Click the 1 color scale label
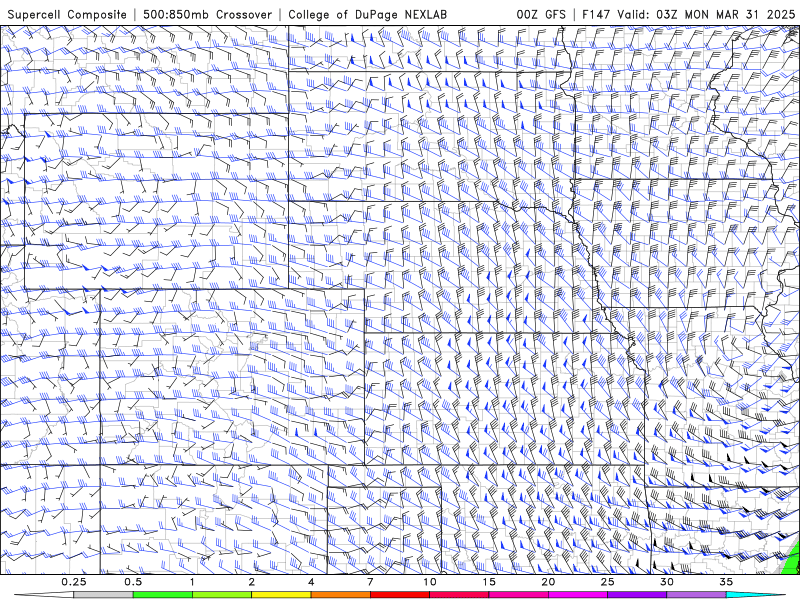 tap(192, 582)
